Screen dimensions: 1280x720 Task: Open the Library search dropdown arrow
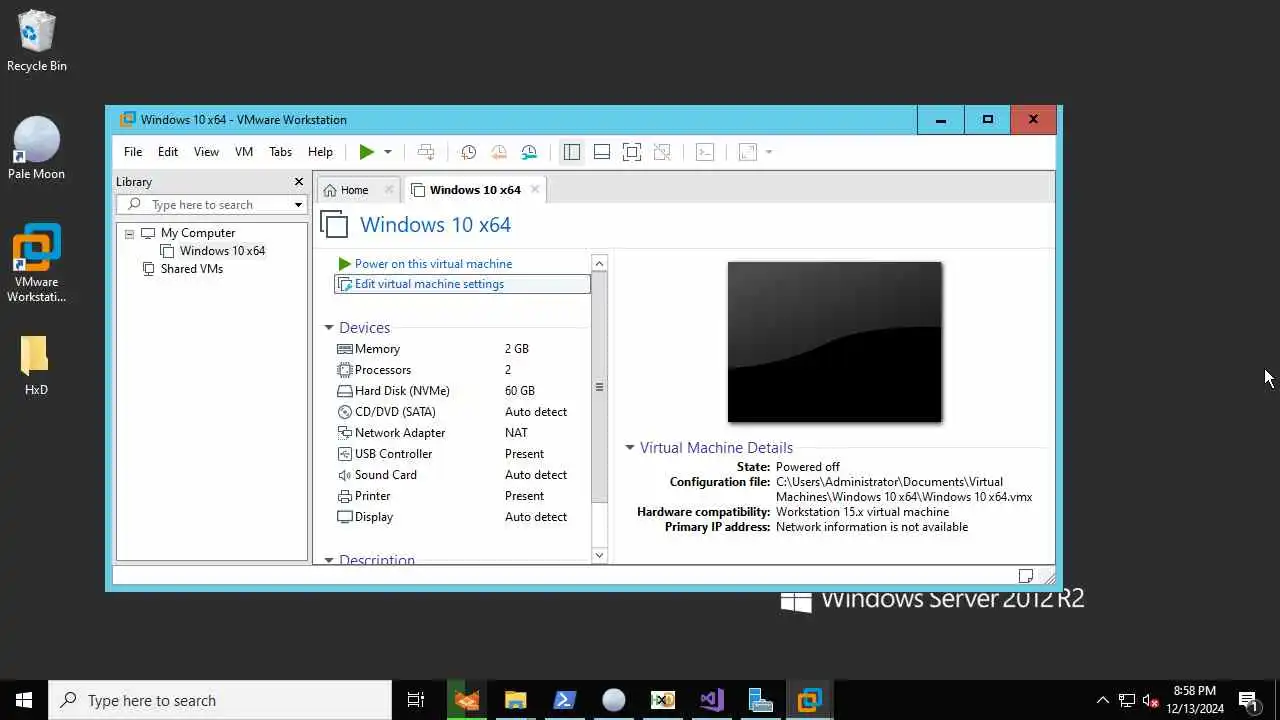(298, 205)
